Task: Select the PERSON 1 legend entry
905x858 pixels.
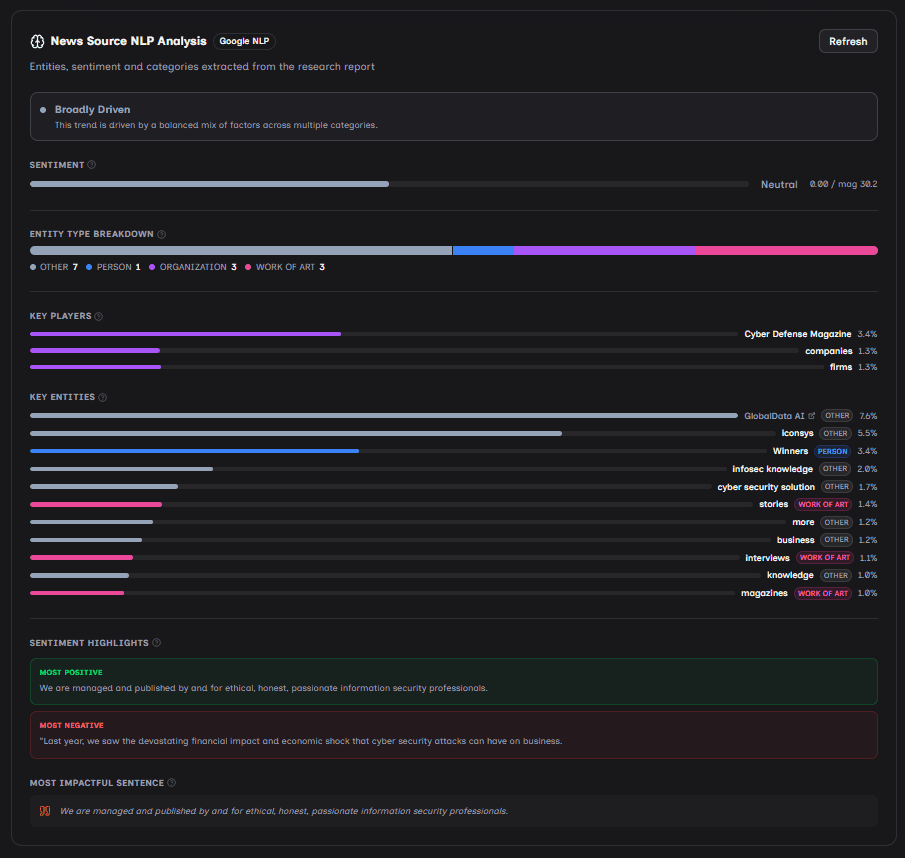Action: click(x=114, y=267)
